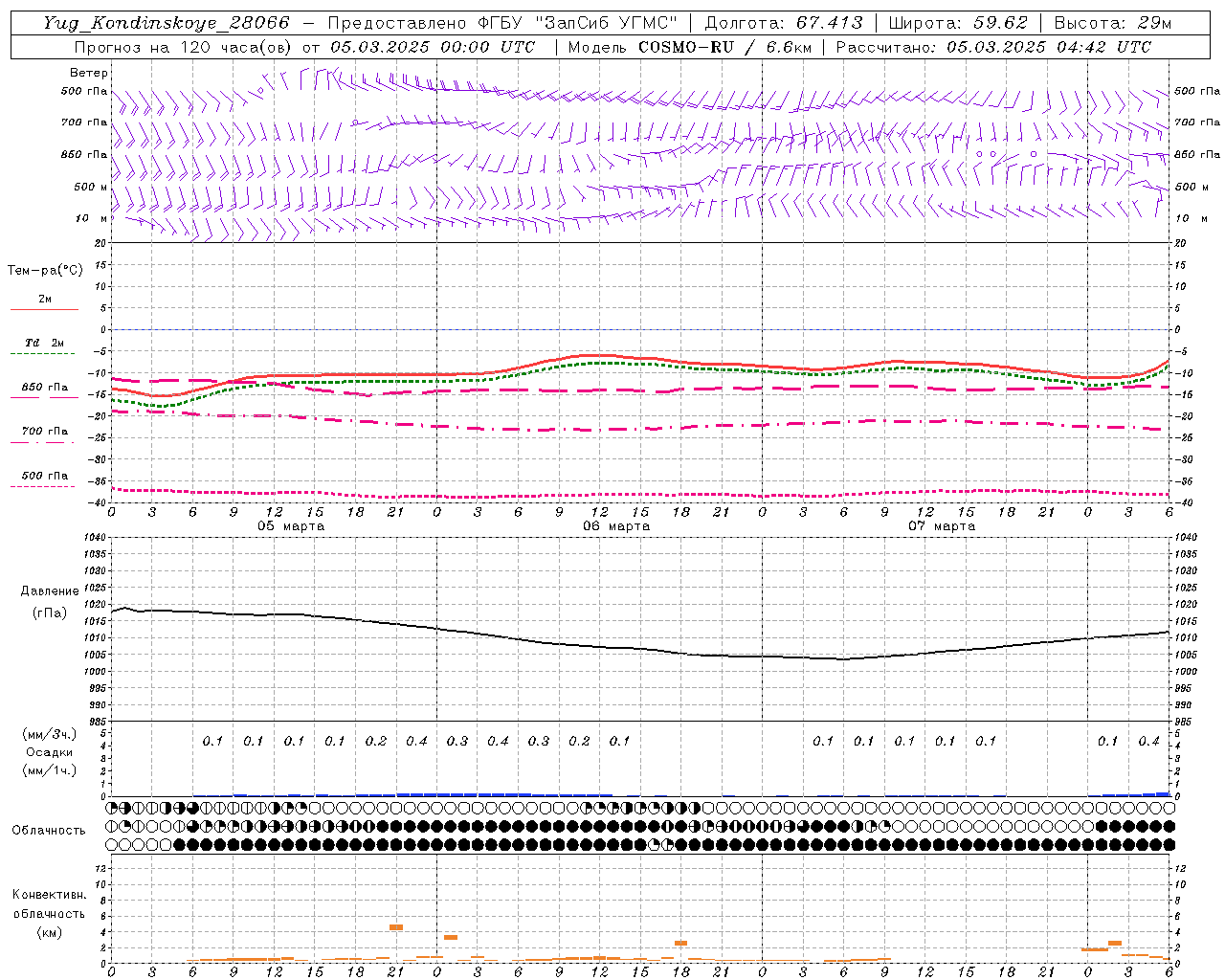This screenshot has height=980, width=1225.
Task: Click the Осадки panel label
Action: 50,752
